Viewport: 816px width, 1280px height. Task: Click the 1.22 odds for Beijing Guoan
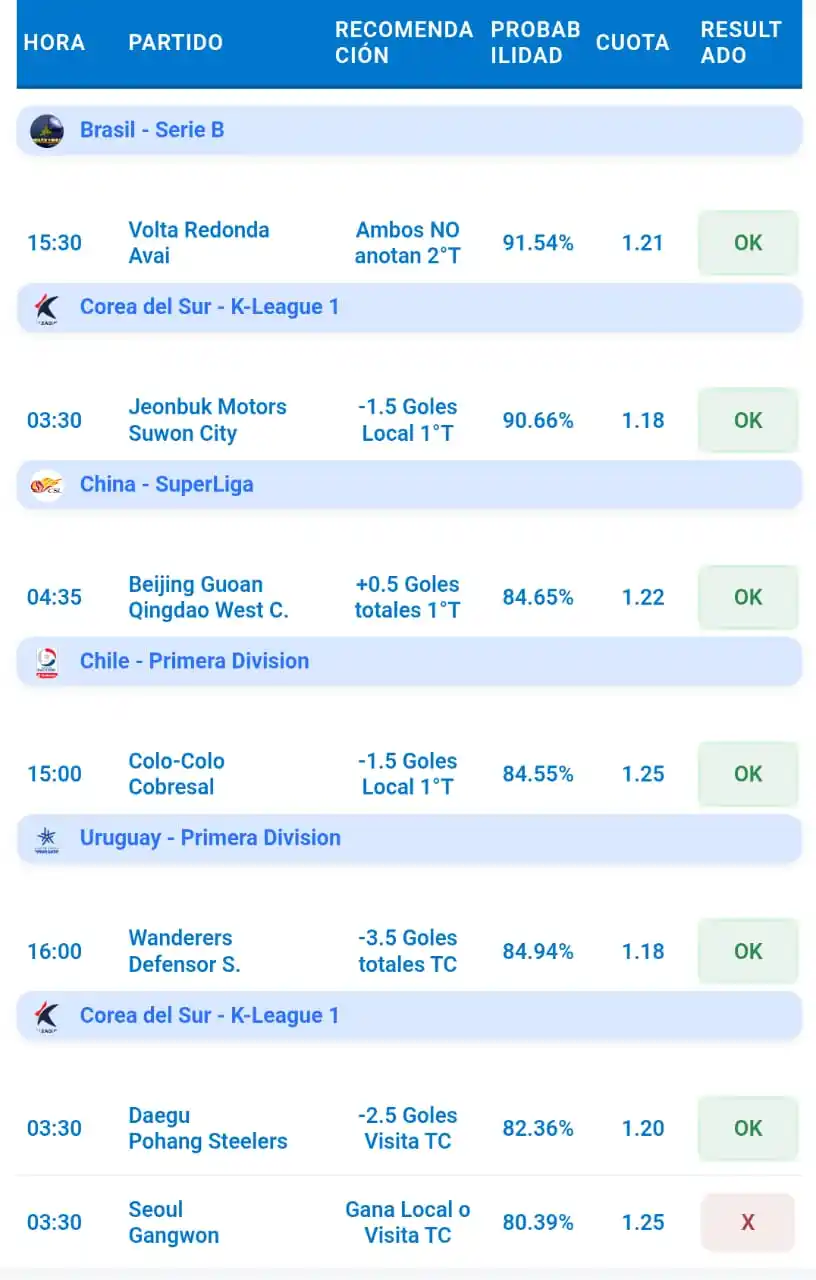pyautogui.click(x=643, y=597)
